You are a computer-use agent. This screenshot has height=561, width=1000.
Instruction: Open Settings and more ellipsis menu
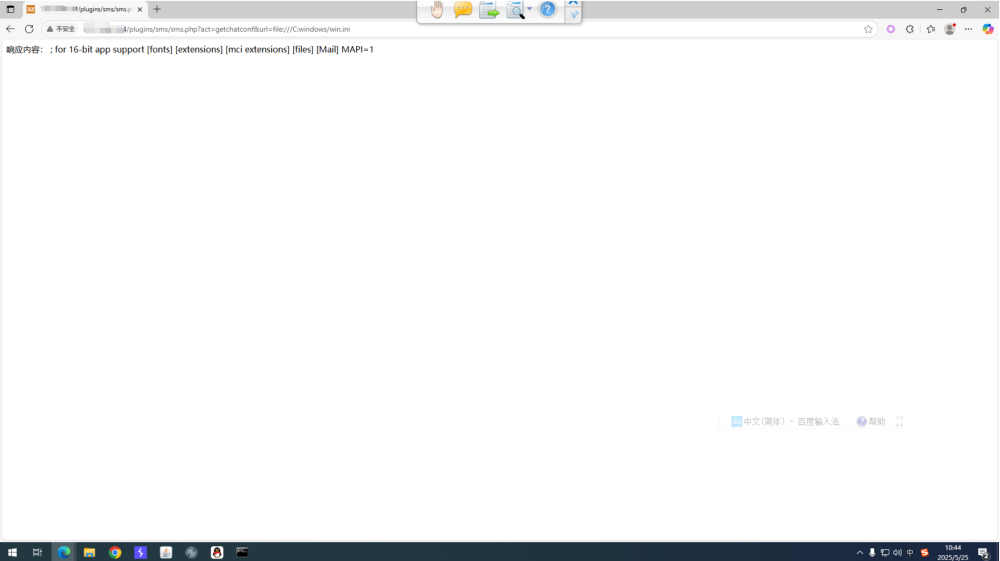(x=968, y=29)
